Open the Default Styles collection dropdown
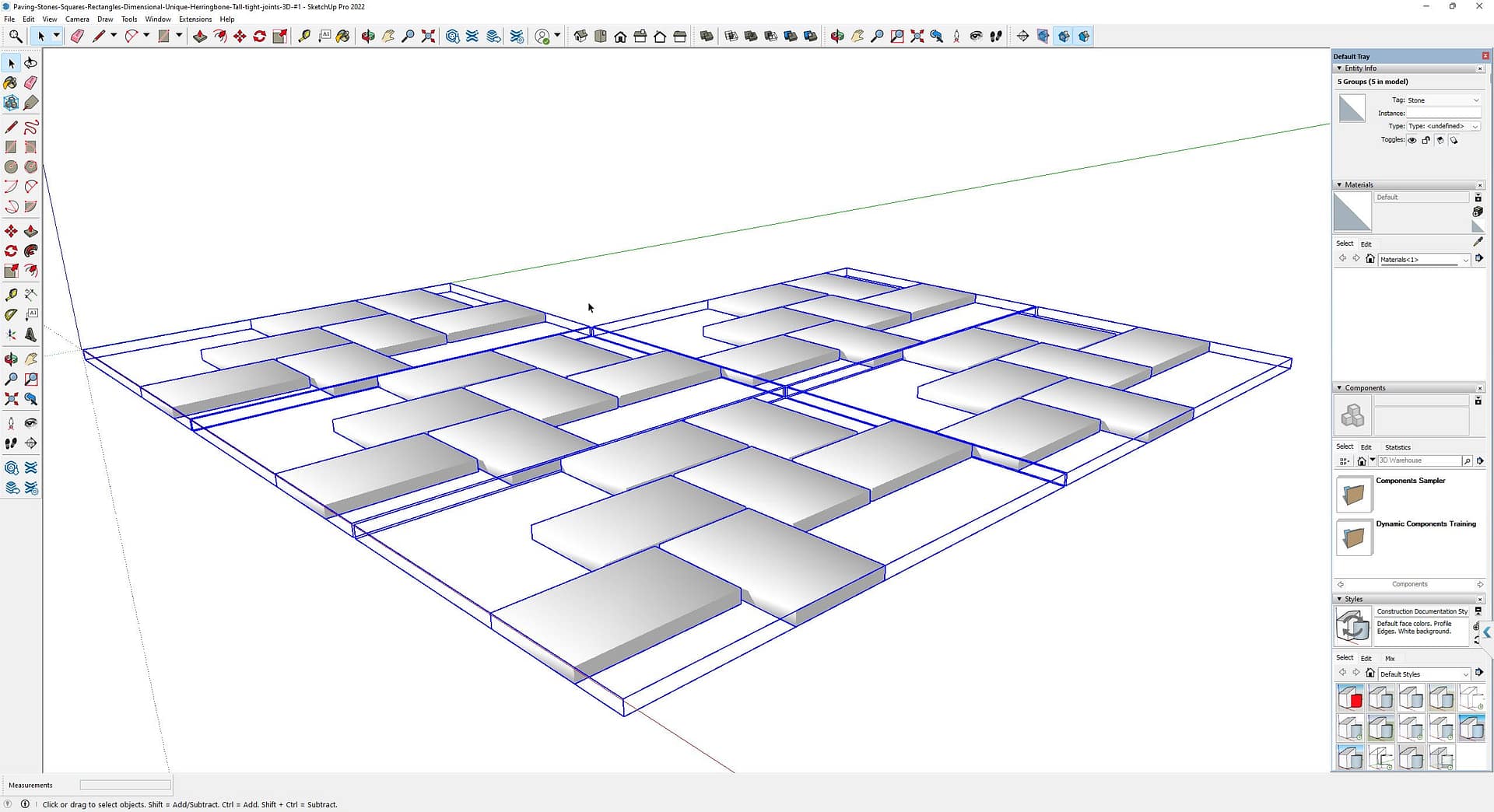Viewport: 1494px width, 812px height. click(1424, 674)
